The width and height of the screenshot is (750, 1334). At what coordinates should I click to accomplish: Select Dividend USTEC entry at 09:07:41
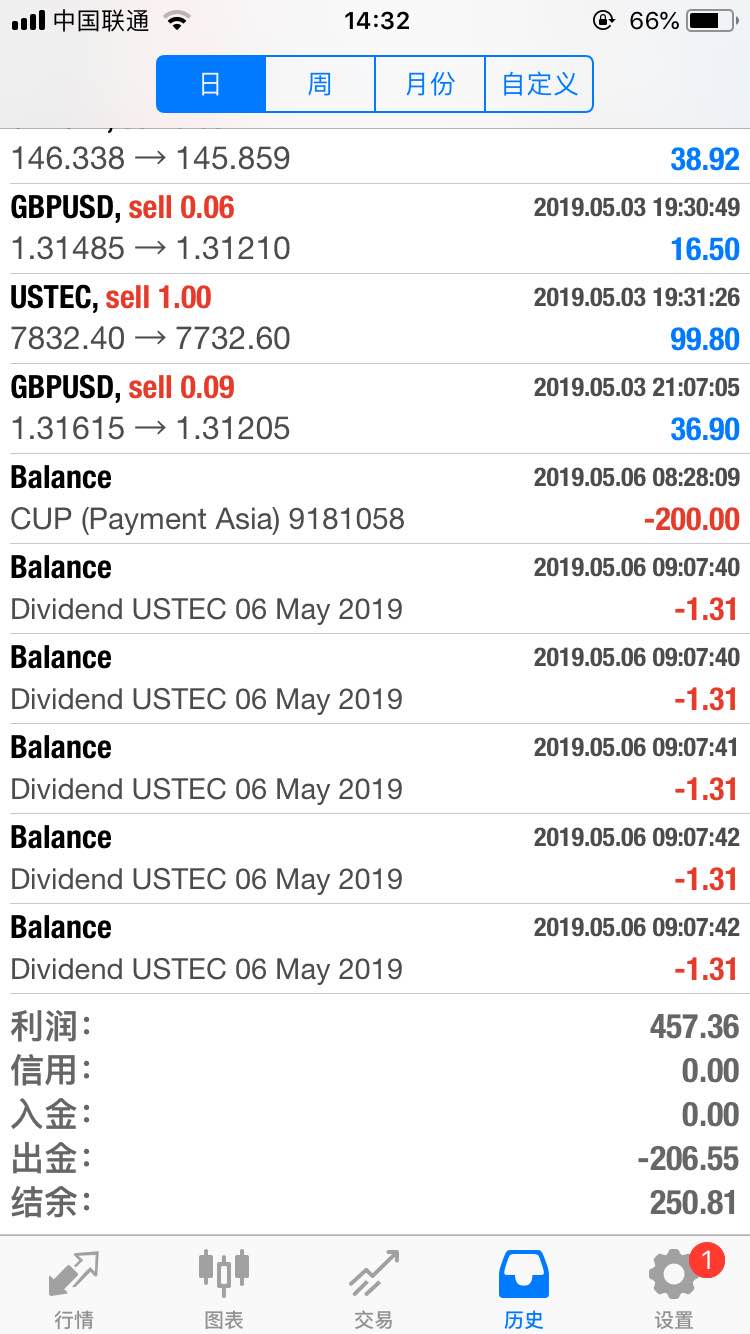375,769
